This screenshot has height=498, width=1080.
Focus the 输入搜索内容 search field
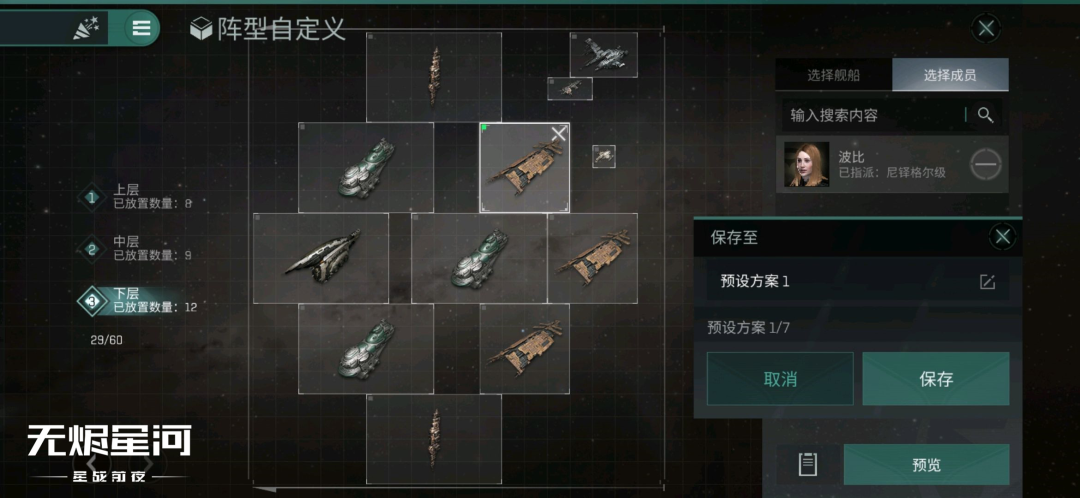click(875, 115)
